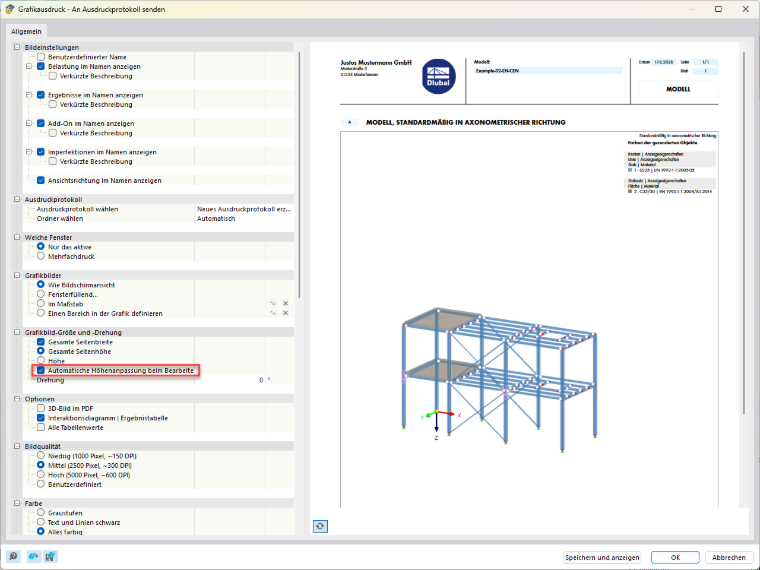This screenshot has height=570, width=760.
Task: Click 'Justus Mustermann GmbH' text in preview
Action: click(x=376, y=63)
